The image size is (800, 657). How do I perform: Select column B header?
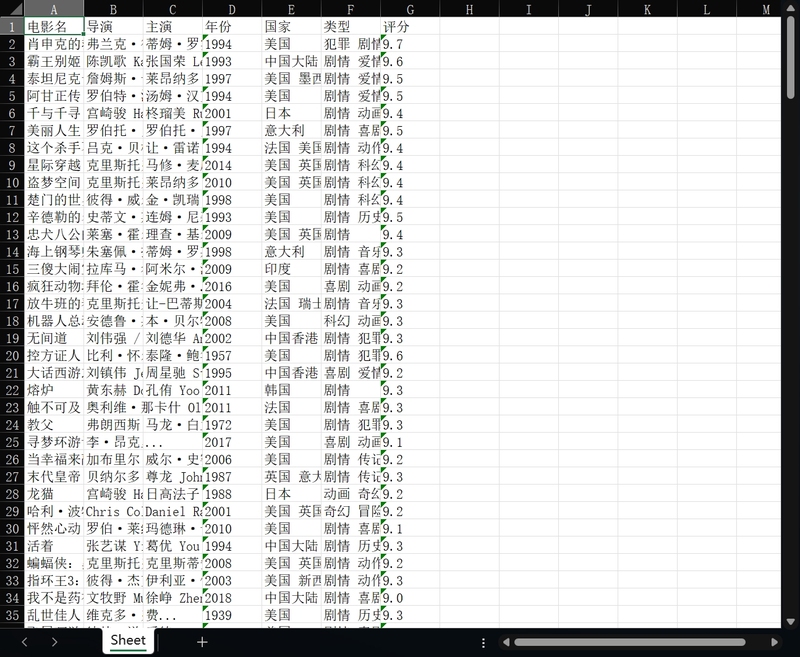(x=113, y=9)
